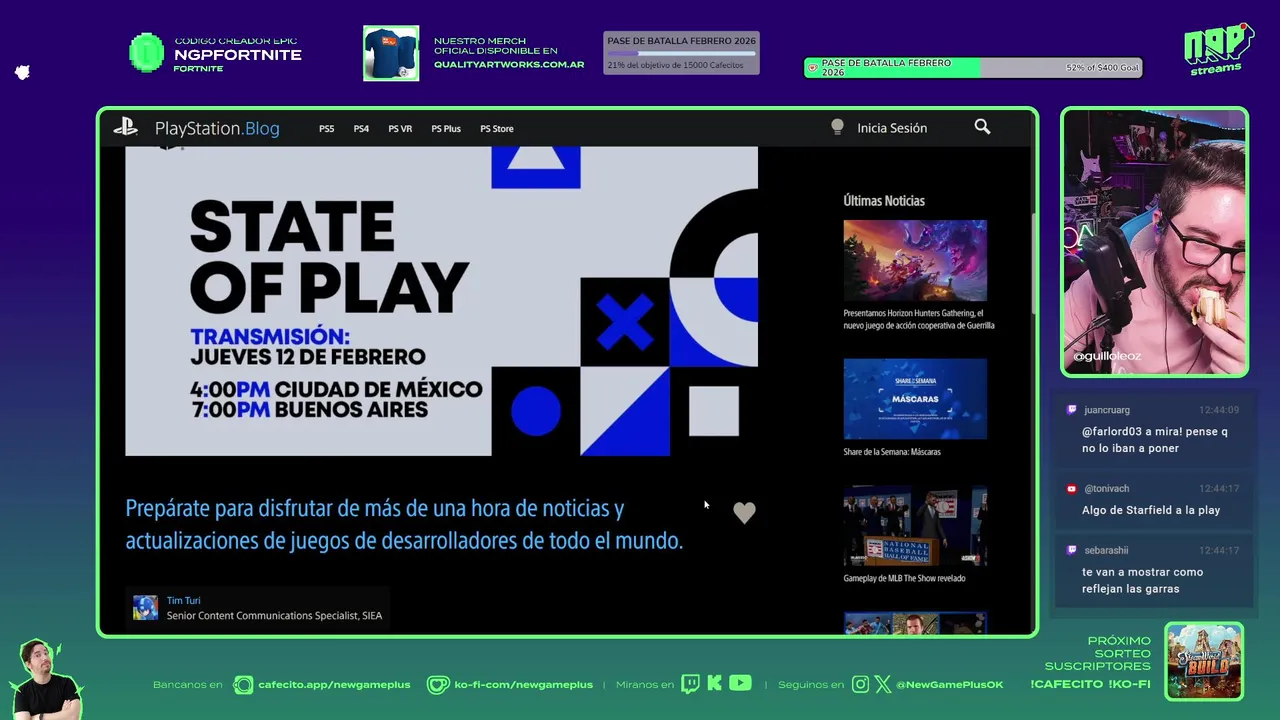Click juancruarg's Twitch chat icon

(x=1072, y=410)
